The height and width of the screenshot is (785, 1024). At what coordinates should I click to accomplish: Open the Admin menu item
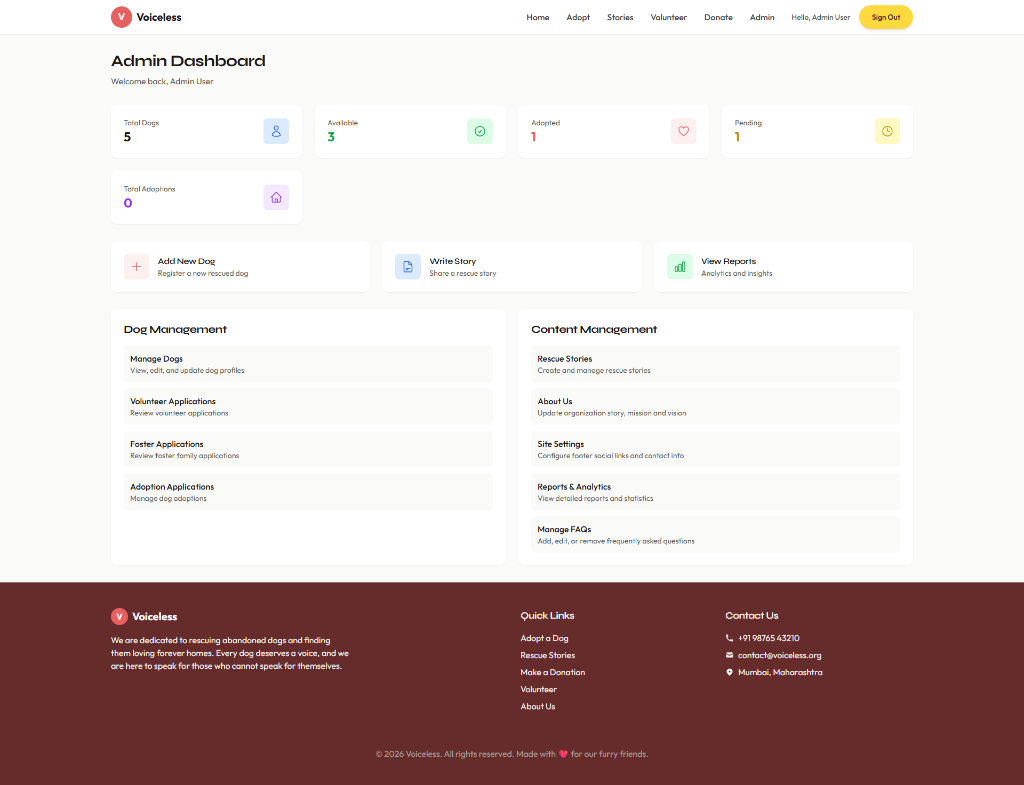pyautogui.click(x=762, y=17)
